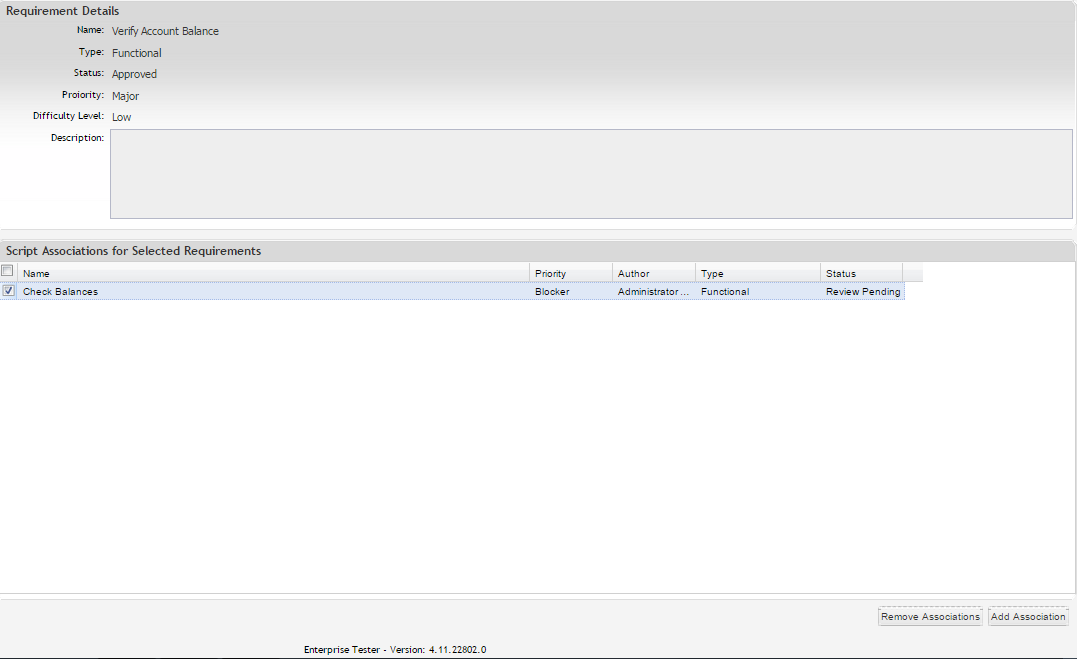
Task: Click the Low difficulty level value
Action: pos(121,117)
